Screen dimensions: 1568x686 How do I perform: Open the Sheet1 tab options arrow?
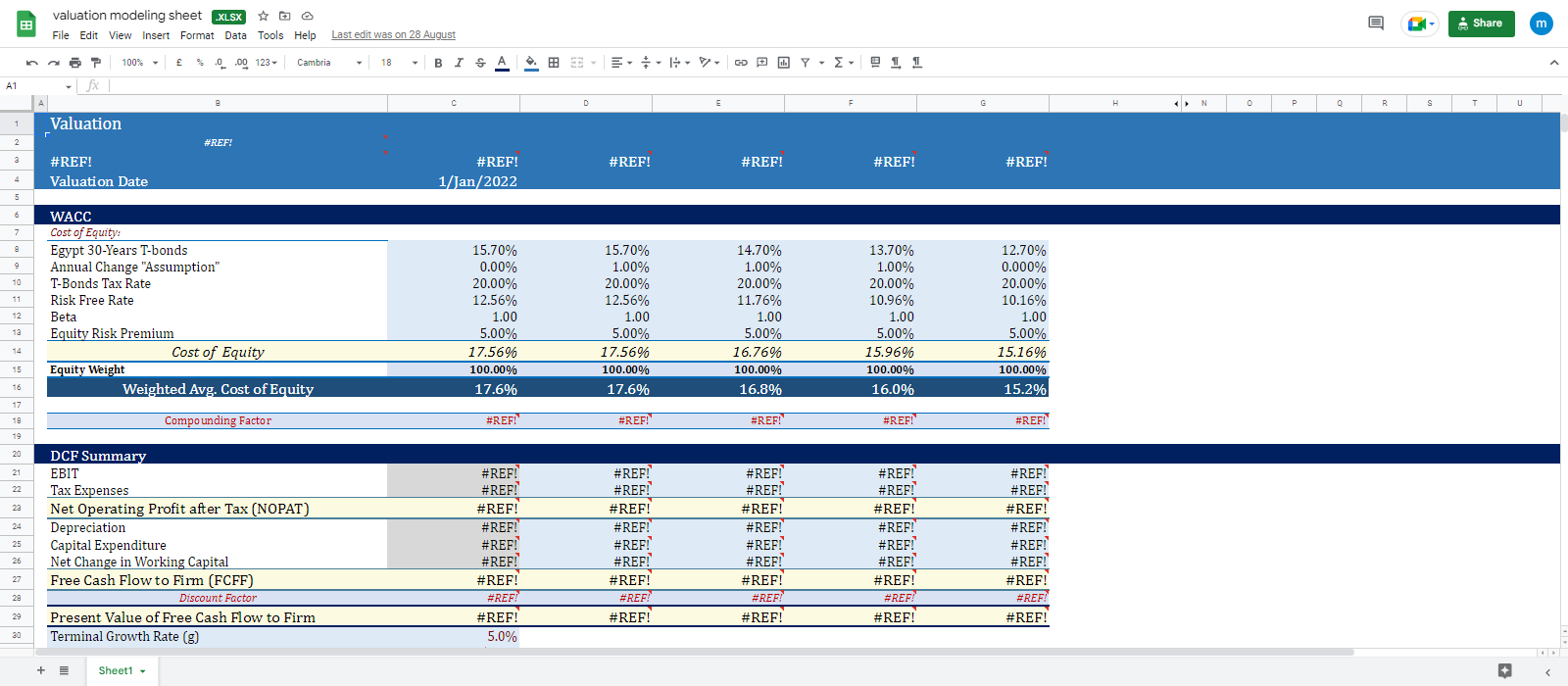143,671
